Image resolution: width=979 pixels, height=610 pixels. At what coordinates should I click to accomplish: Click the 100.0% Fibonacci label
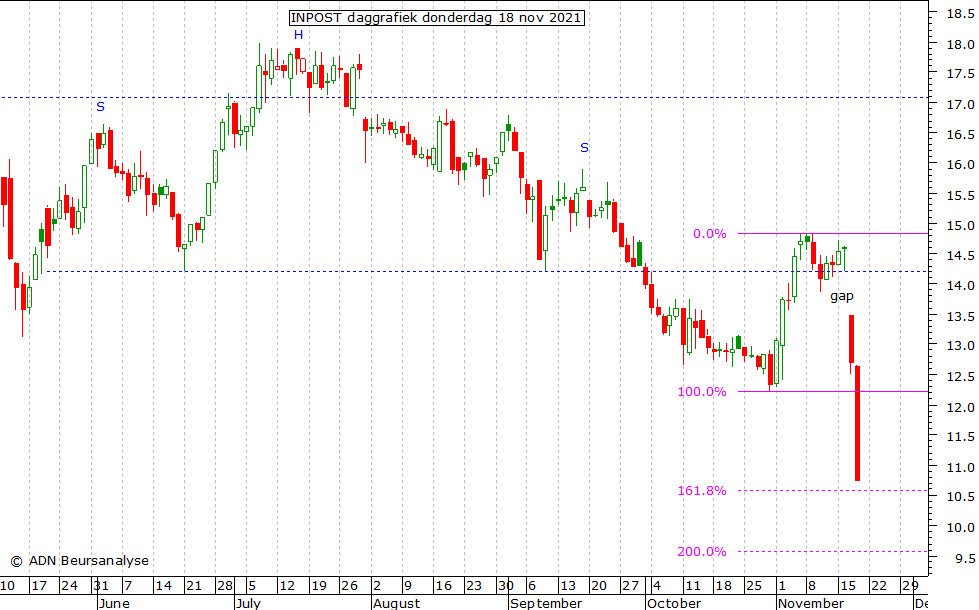702,391
